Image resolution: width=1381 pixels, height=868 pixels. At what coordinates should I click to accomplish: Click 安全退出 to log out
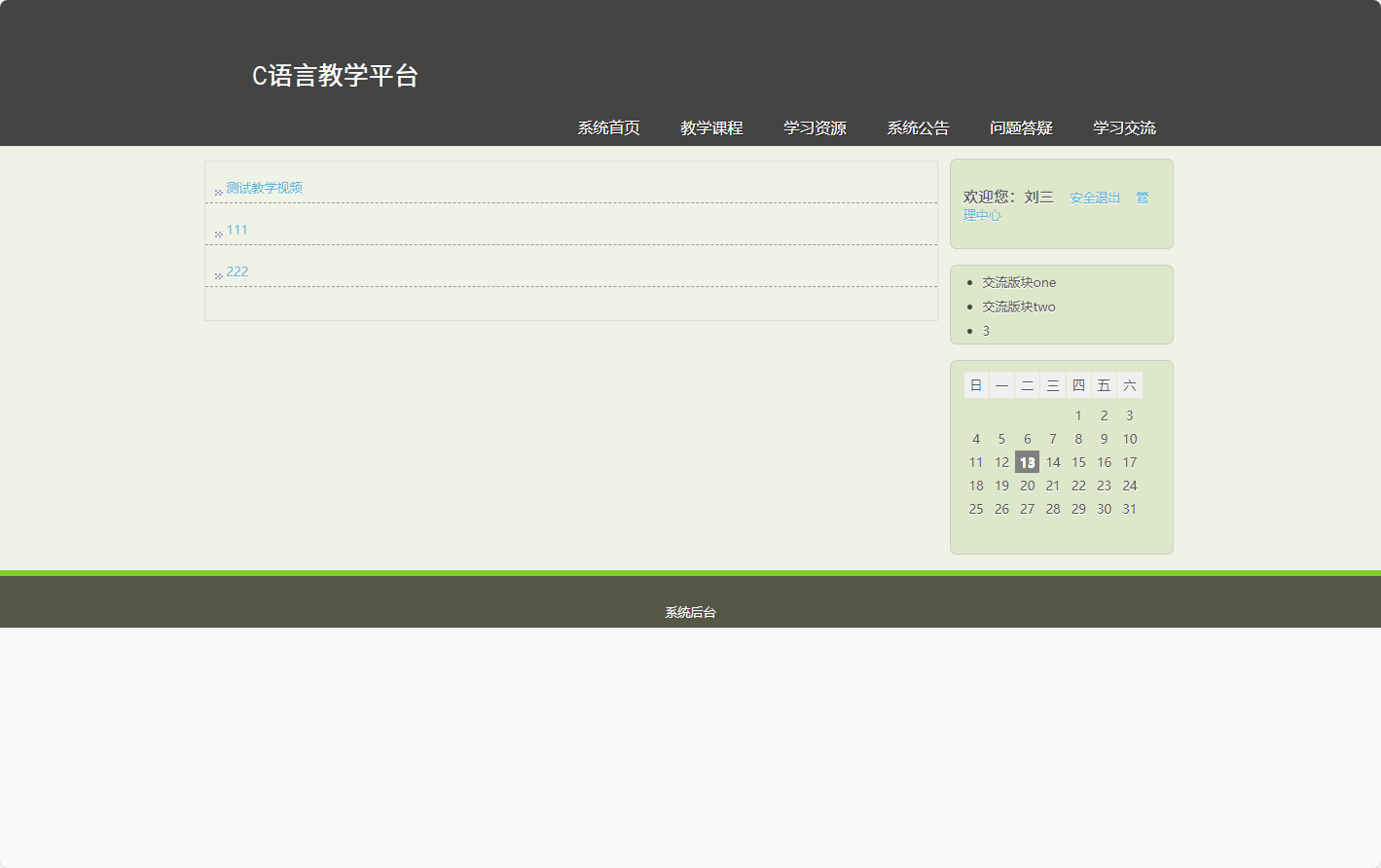[1094, 197]
